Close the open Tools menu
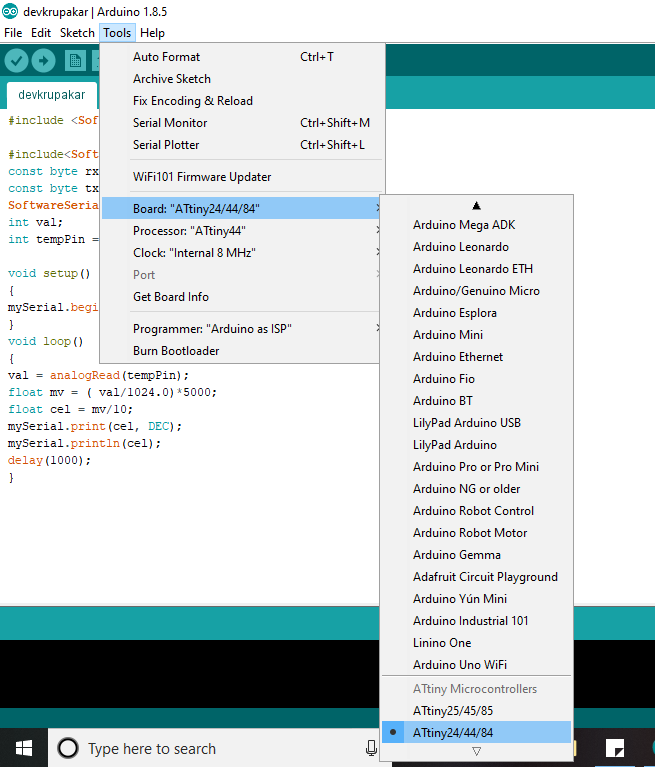 point(117,33)
